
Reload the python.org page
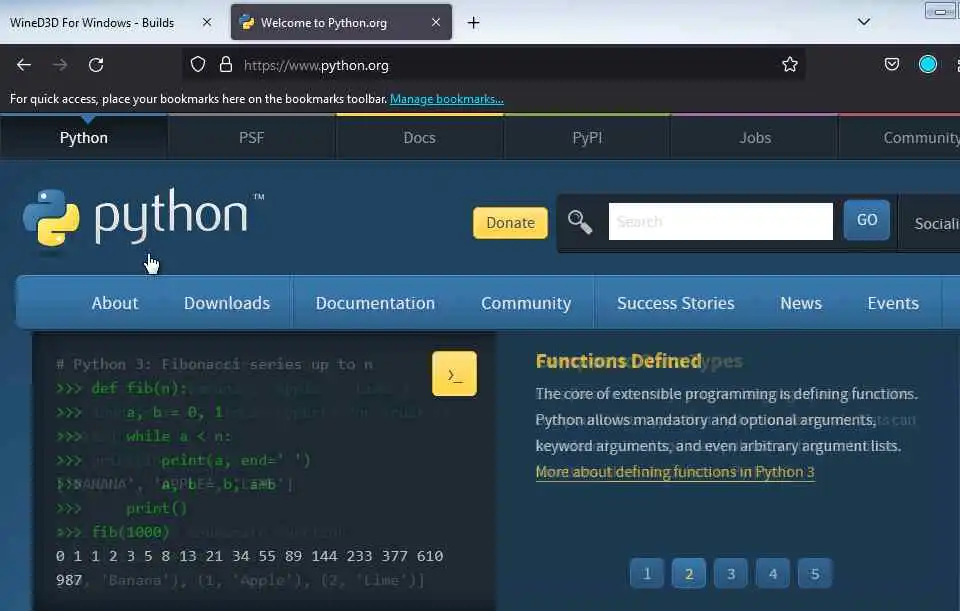[x=96, y=65]
